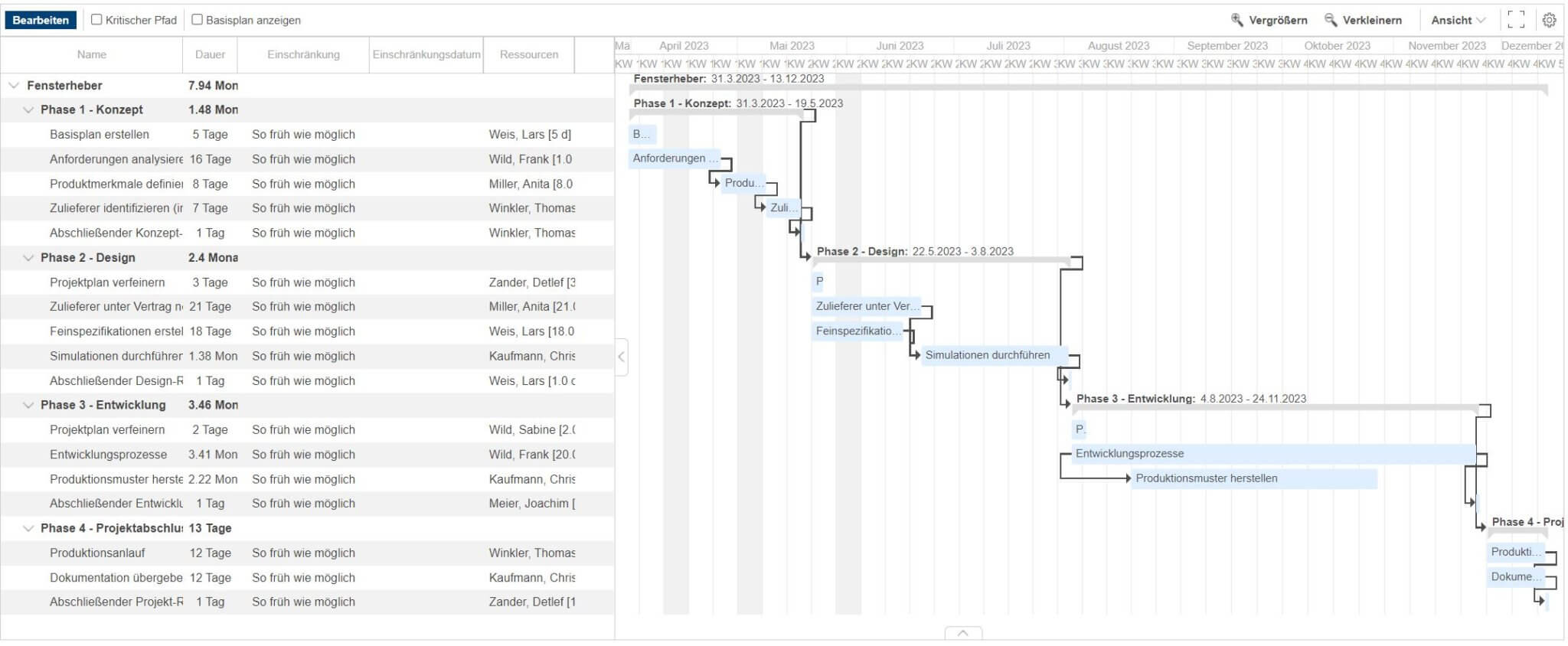Click the Entwicklungsprozesse Gantt bar
The width and height of the screenshot is (1568, 646).
click(x=1273, y=454)
